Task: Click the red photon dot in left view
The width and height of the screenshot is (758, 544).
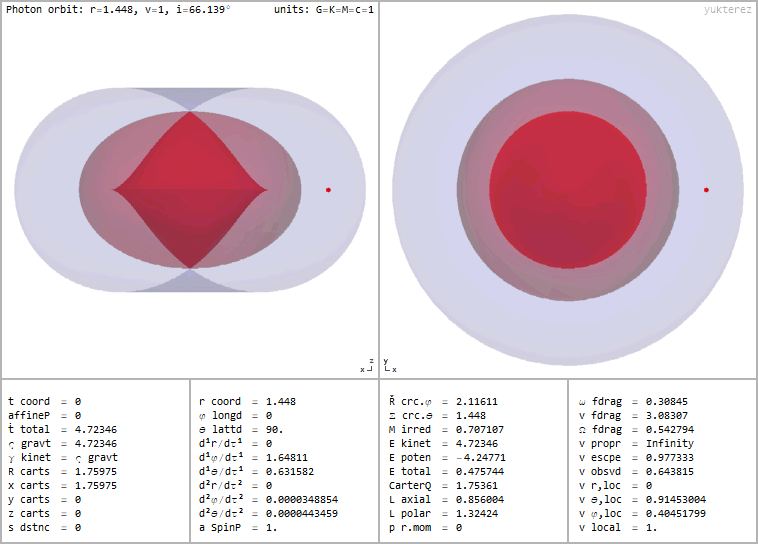Action: coord(328,189)
